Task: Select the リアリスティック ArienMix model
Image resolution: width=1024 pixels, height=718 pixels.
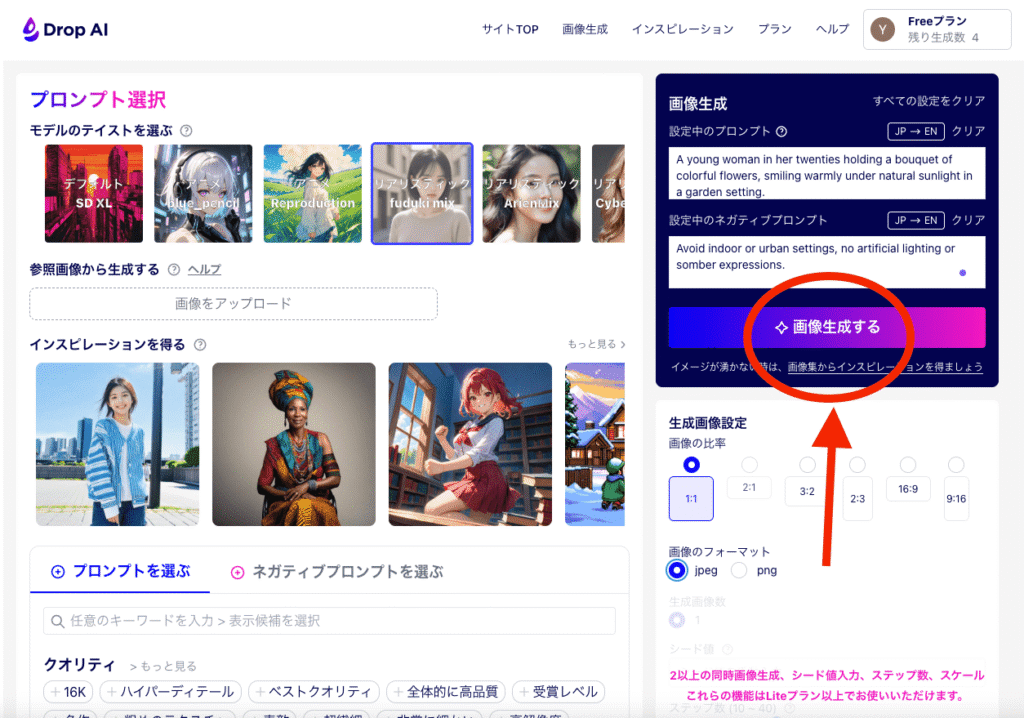Action: (532, 193)
